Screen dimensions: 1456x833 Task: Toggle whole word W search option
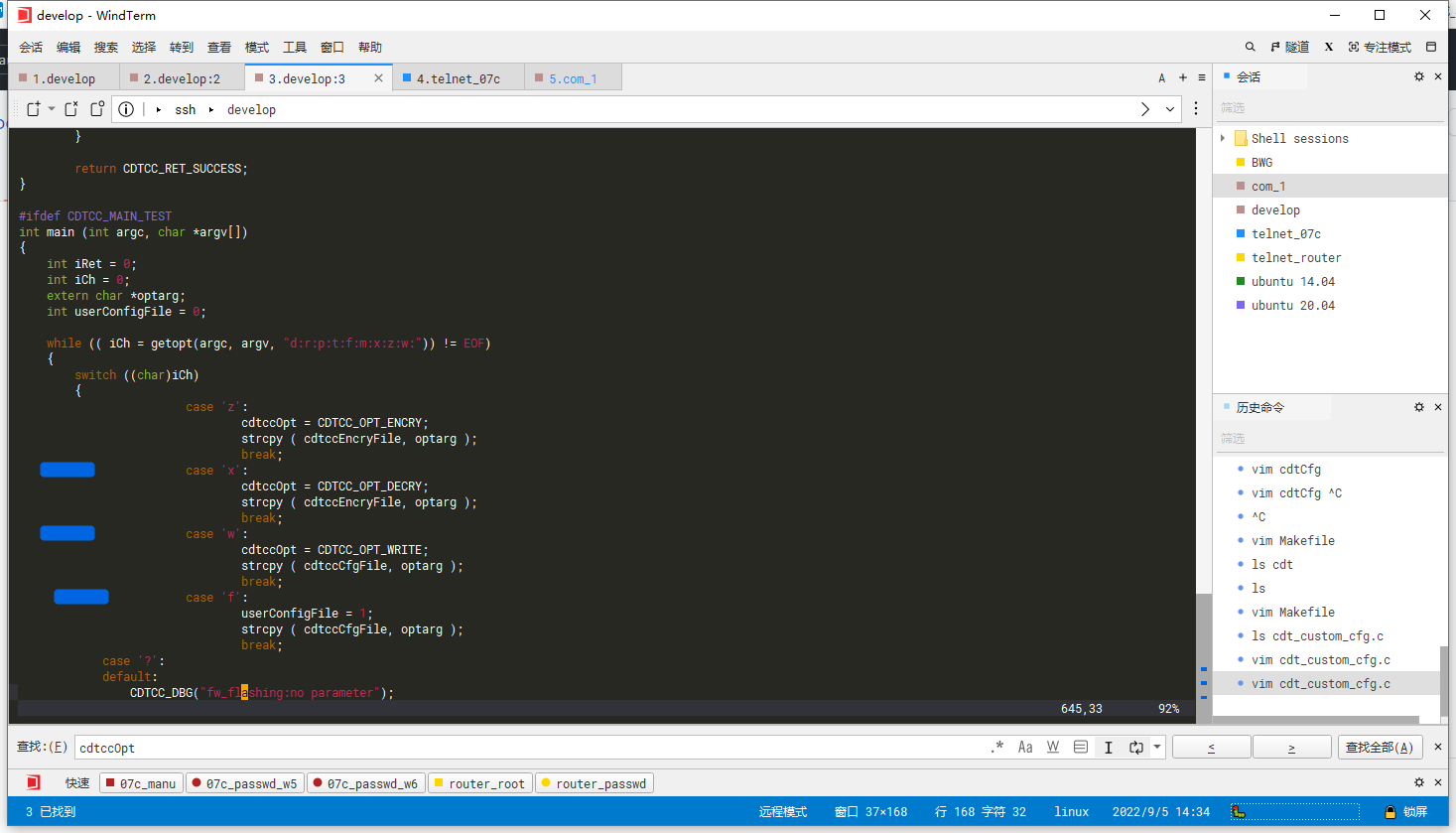pos(1053,748)
